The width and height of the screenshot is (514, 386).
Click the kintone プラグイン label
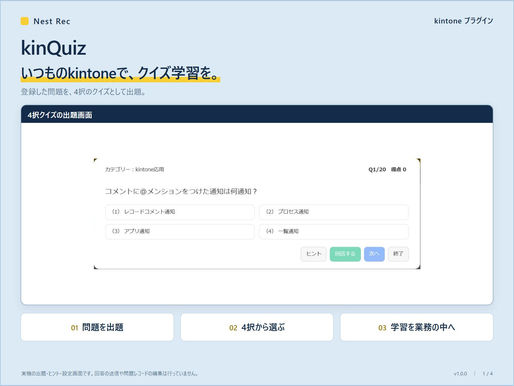tap(463, 21)
